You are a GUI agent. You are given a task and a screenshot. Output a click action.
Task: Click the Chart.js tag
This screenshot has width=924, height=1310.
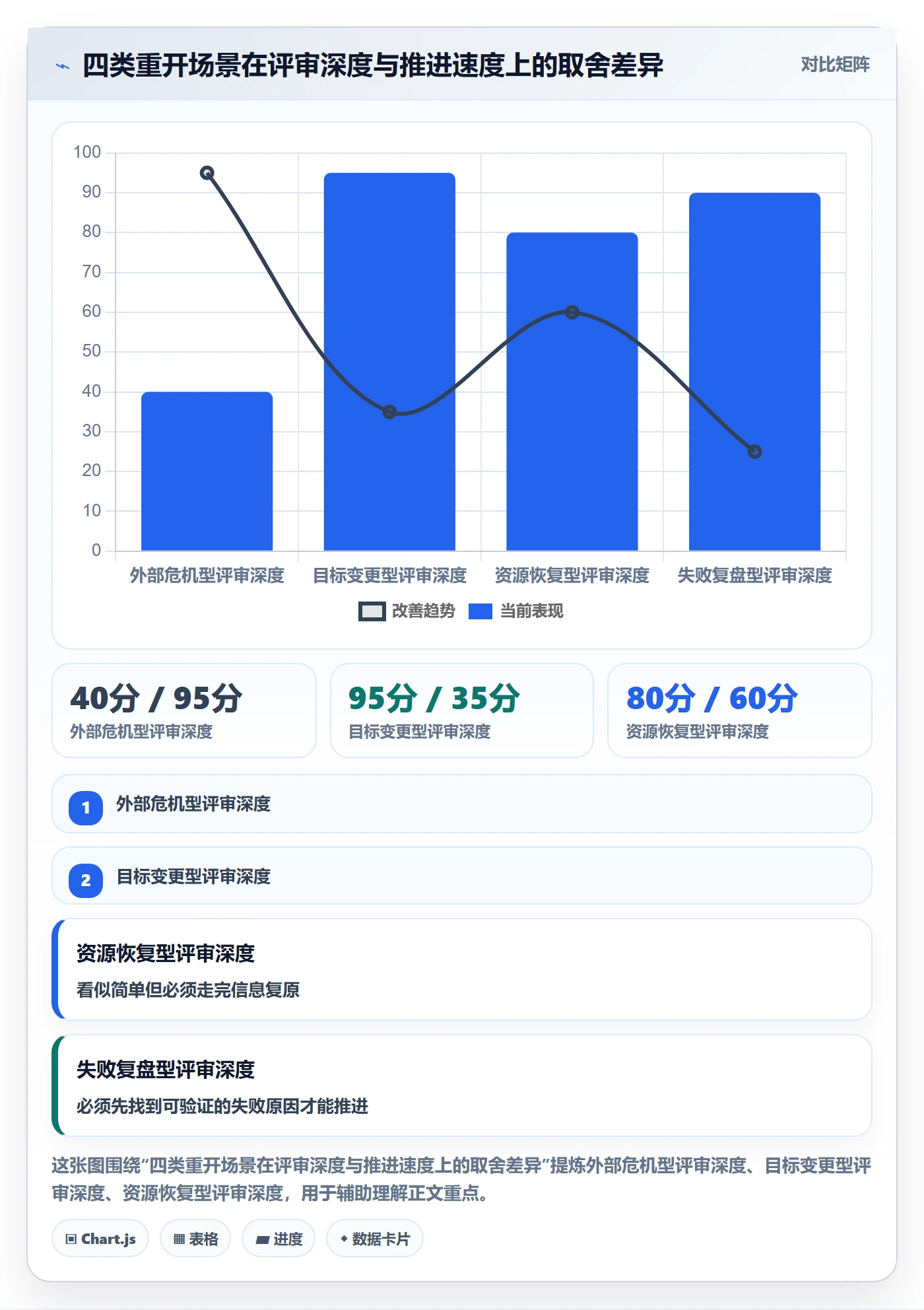(x=100, y=1239)
